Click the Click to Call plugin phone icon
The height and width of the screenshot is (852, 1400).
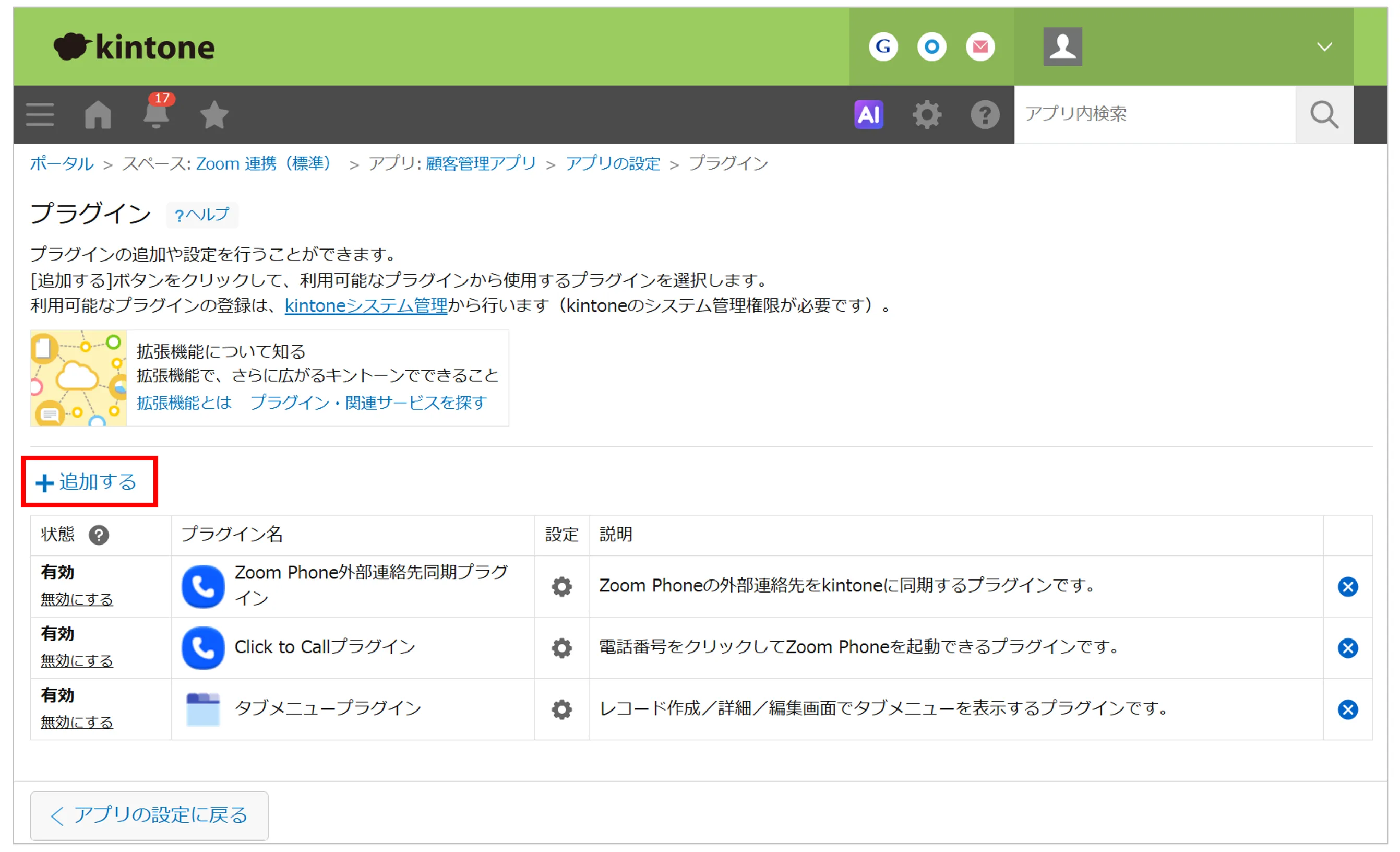(x=203, y=648)
